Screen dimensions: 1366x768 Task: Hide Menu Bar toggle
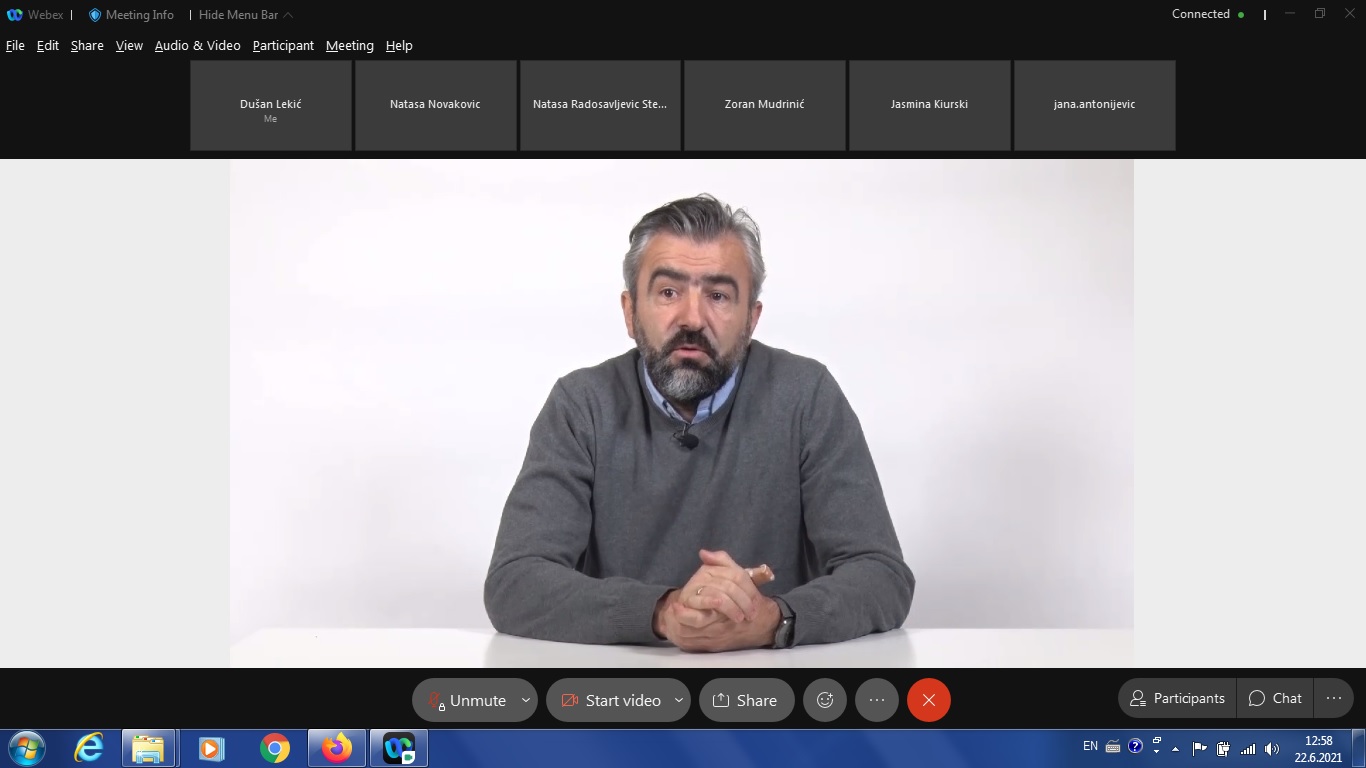click(245, 15)
